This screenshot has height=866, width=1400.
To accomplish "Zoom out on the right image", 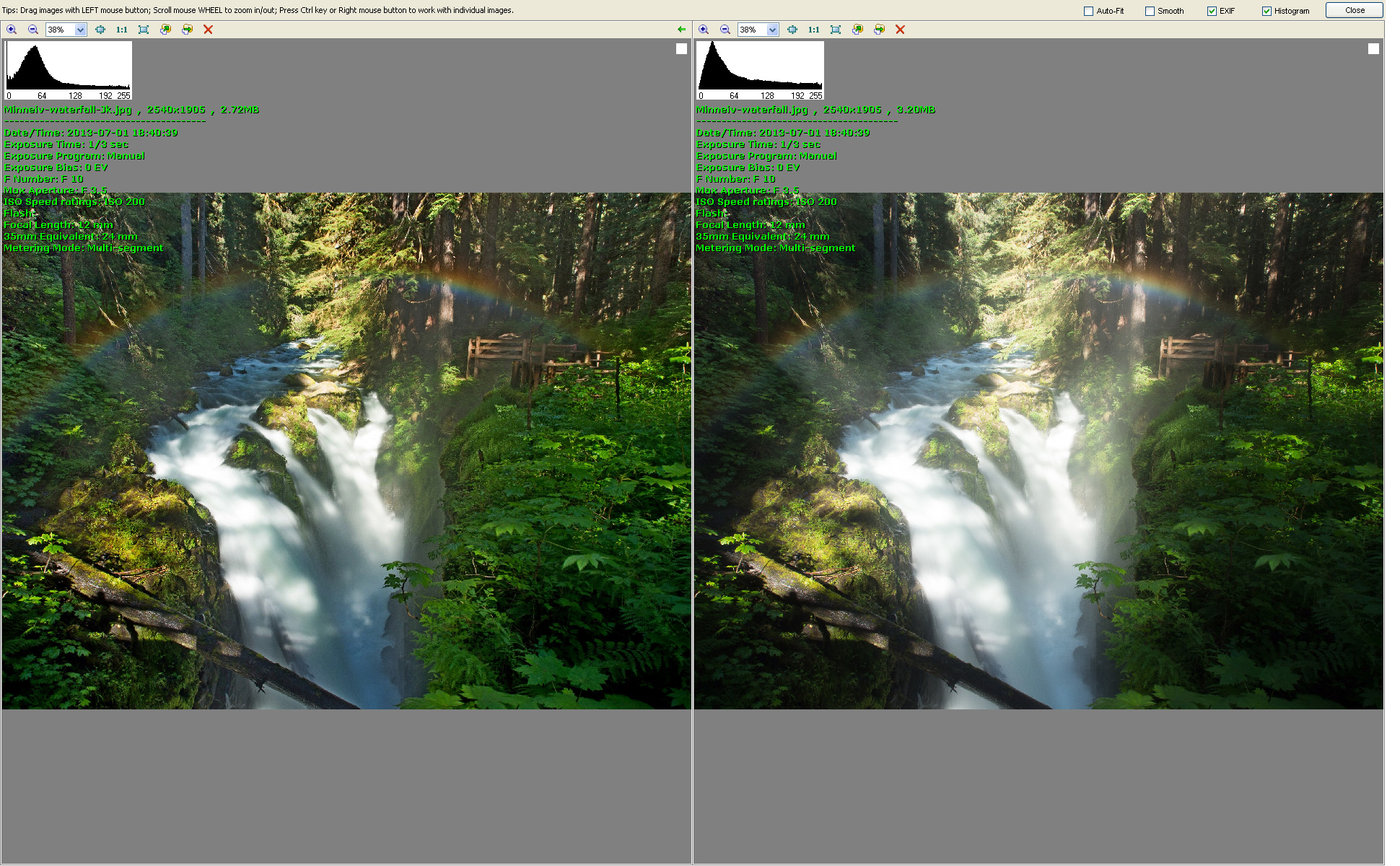I will coord(725,30).
